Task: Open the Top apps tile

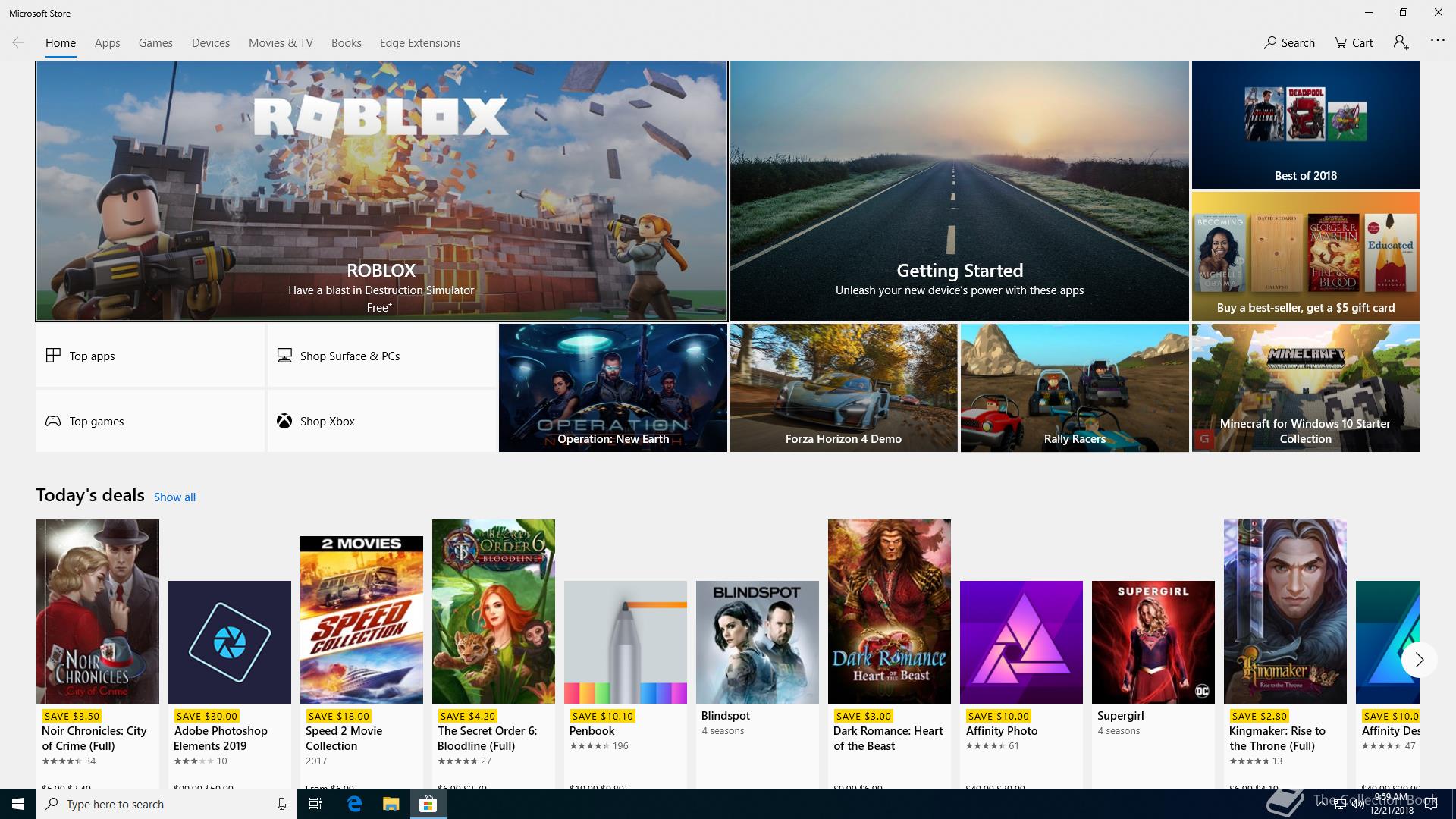Action: (x=150, y=356)
